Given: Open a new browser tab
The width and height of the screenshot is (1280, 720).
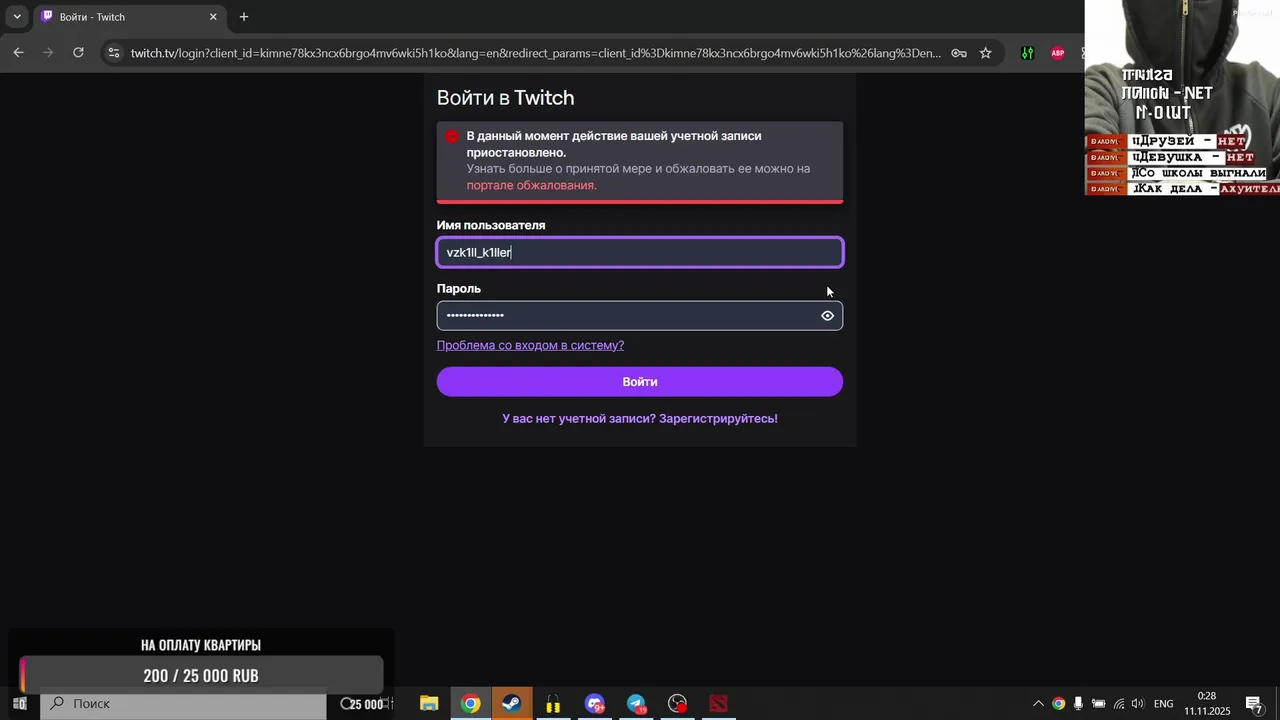Looking at the screenshot, I should [x=244, y=17].
